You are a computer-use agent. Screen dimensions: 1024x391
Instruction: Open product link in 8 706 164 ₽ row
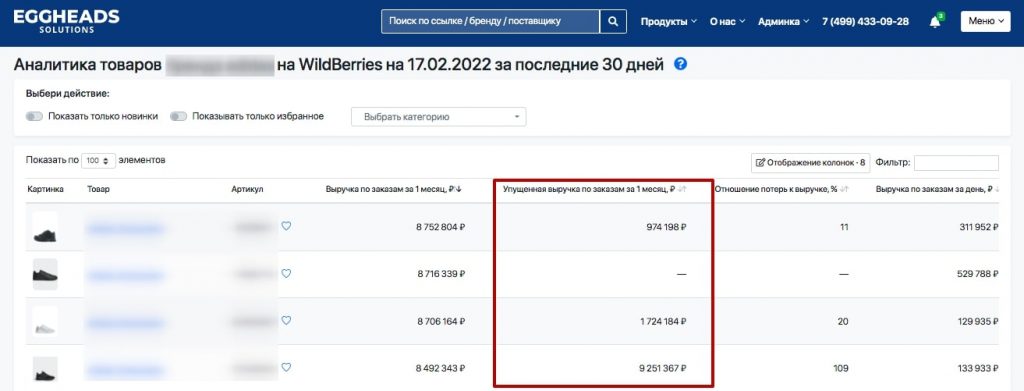tap(125, 322)
